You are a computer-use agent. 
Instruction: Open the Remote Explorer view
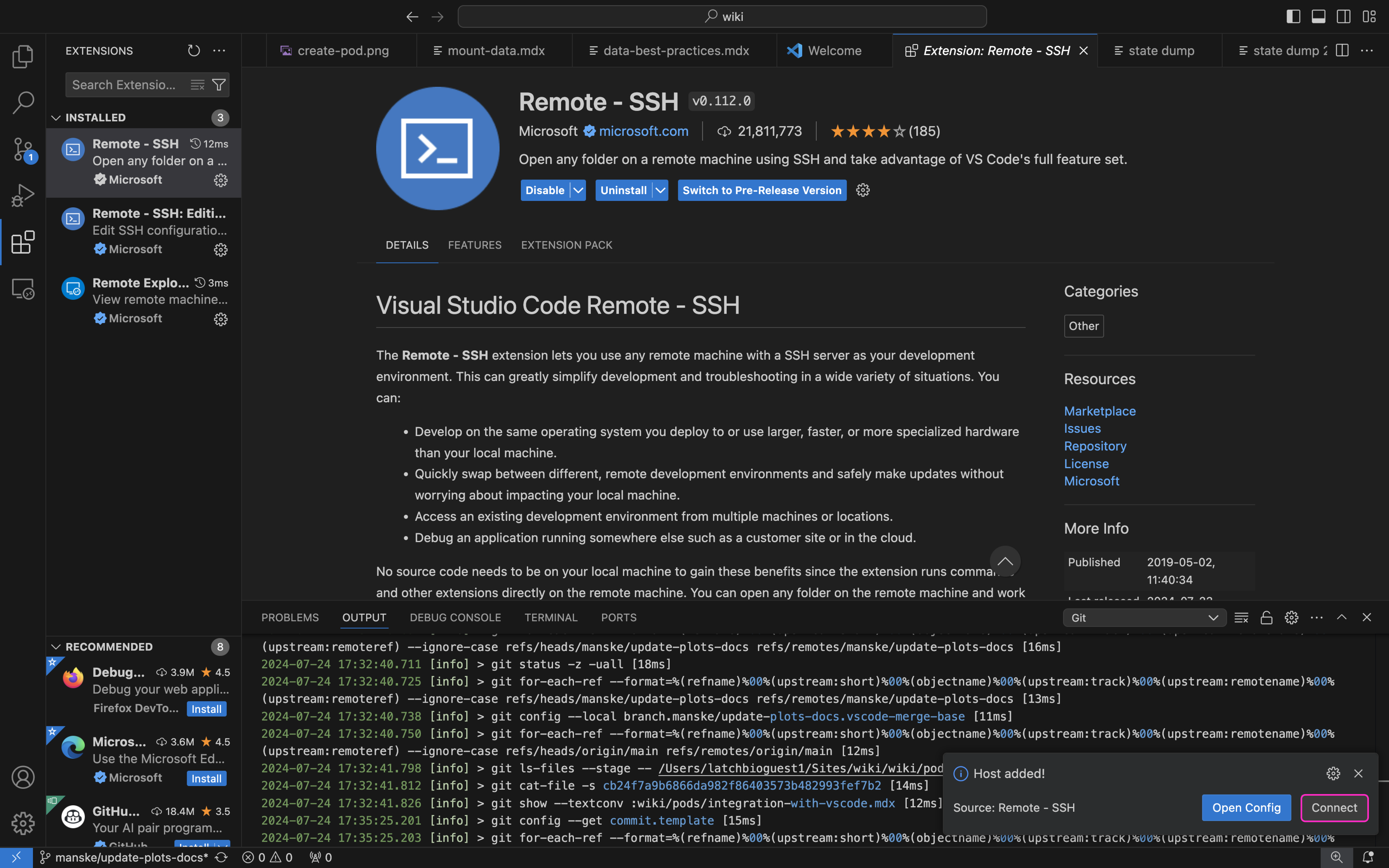pos(23,289)
